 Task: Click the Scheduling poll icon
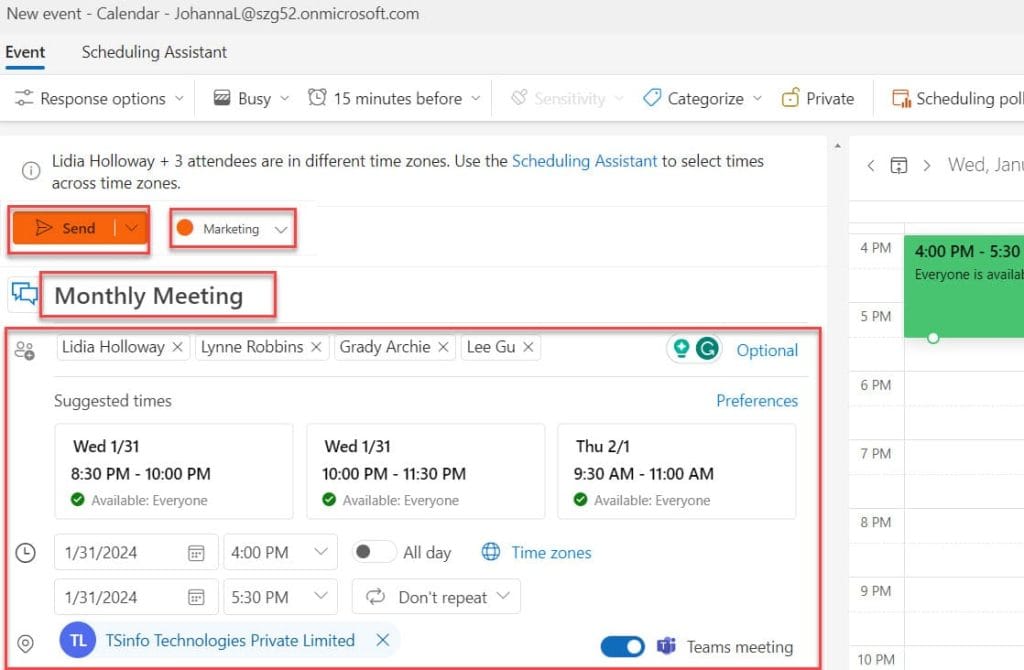[x=901, y=98]
